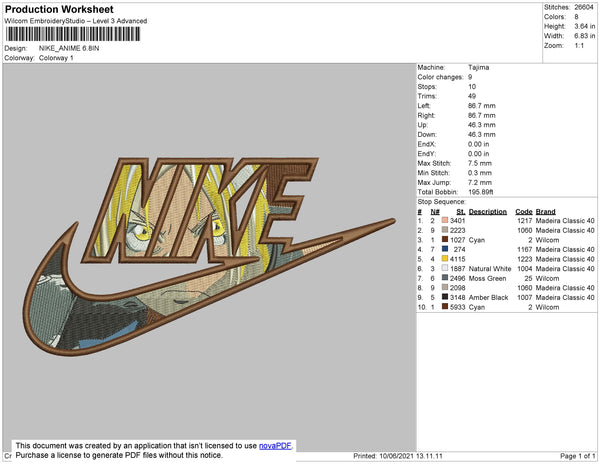Viewport: 600px width, 464px height.
Task: Pick the brown swatch for thread 5933
Action: point(443,308)
